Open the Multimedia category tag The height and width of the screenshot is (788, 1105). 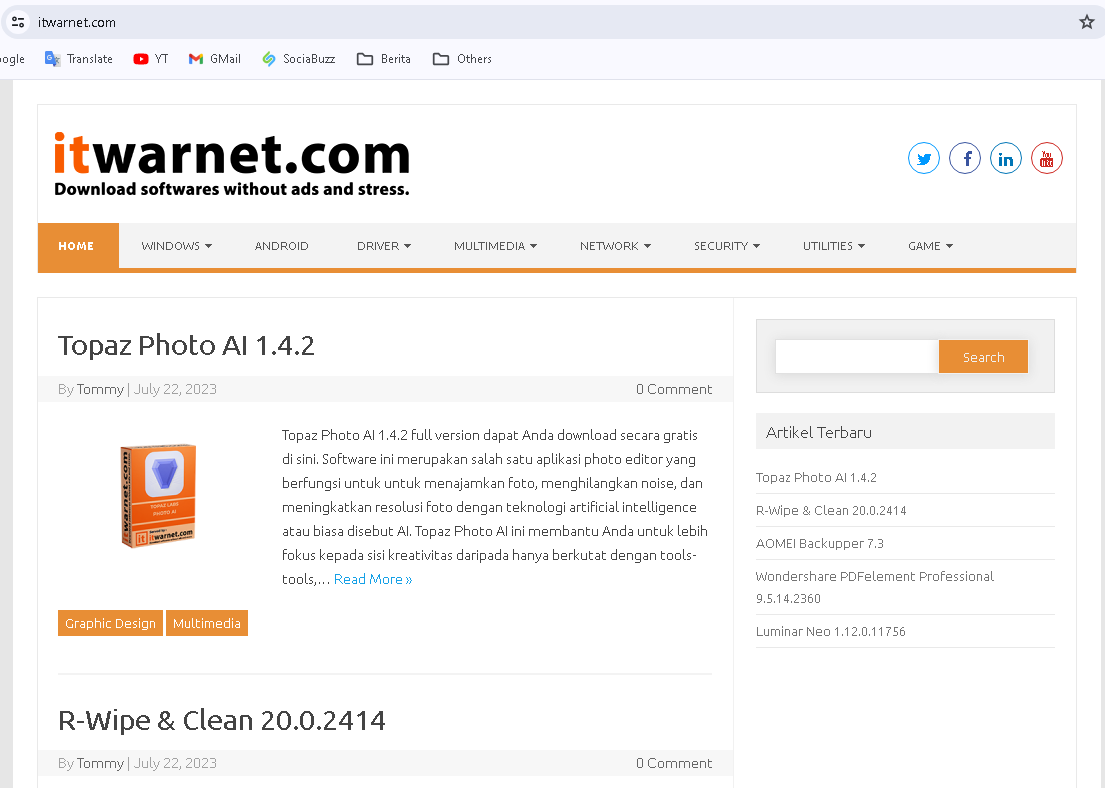(x=206, y=623)
